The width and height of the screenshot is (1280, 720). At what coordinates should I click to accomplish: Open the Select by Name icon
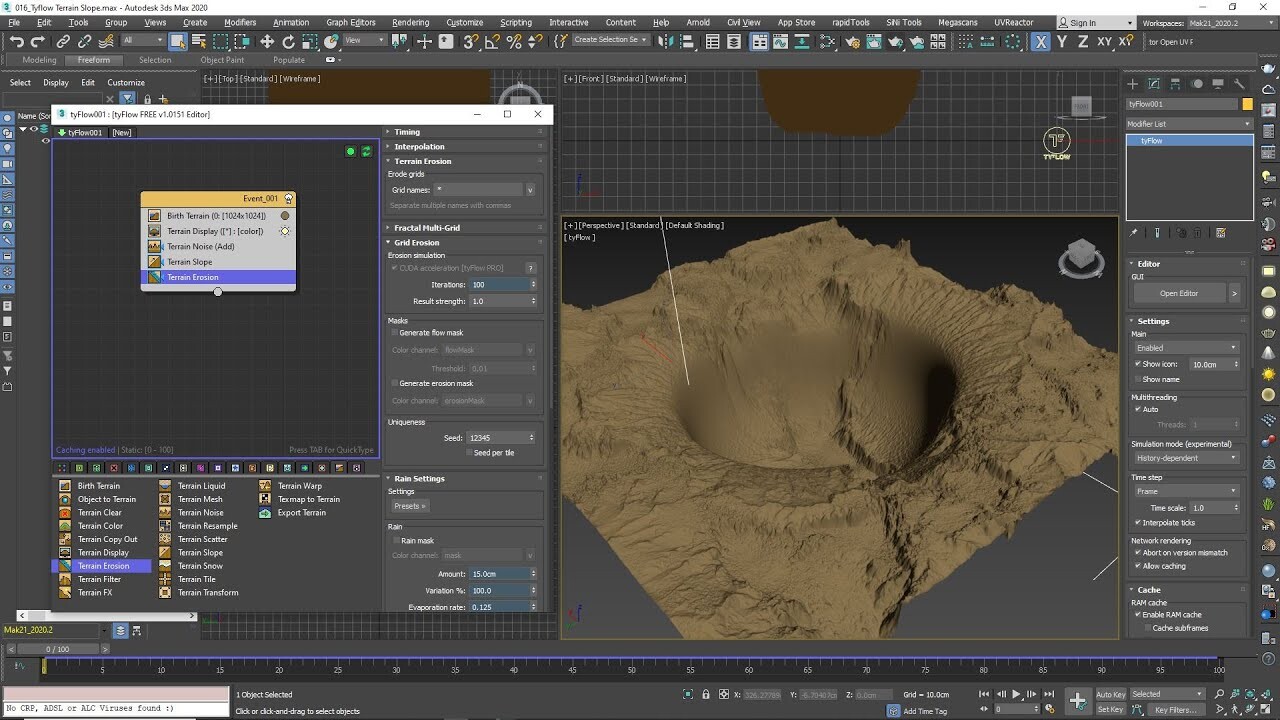pos(200,41)
